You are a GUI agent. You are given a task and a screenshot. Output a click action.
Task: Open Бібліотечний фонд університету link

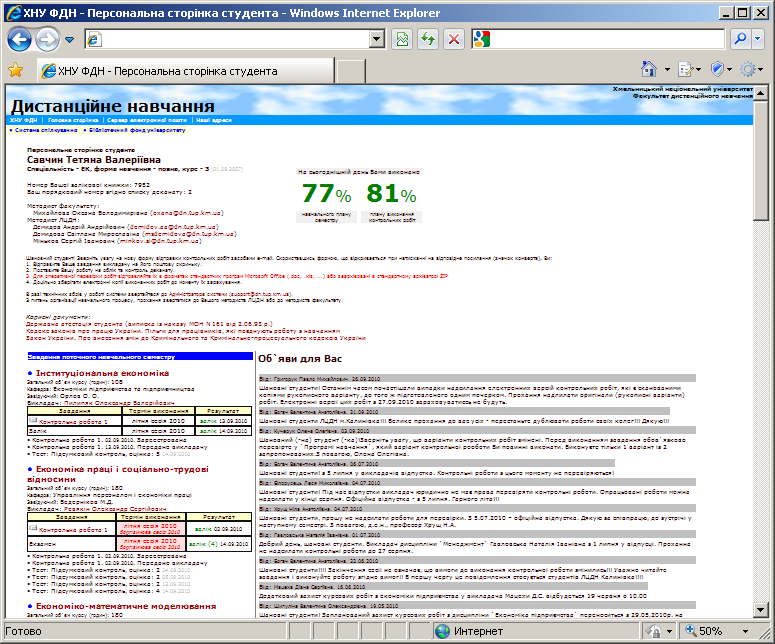[x=137, y=130]
